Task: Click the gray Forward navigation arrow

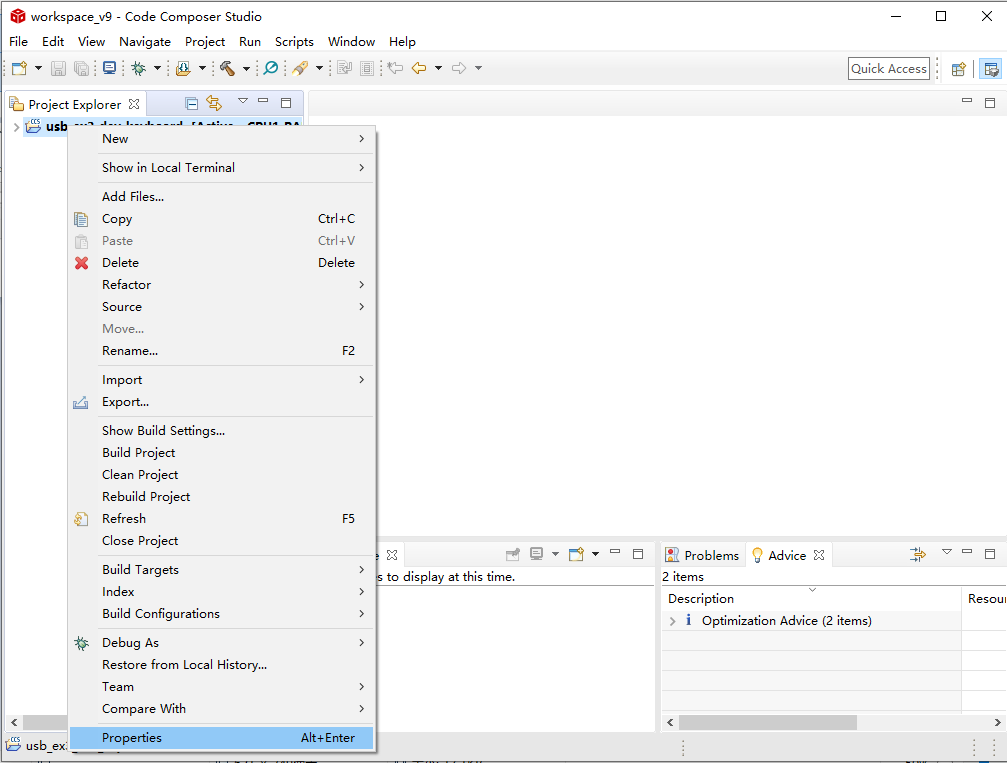Action: click(x=459, y=68)
